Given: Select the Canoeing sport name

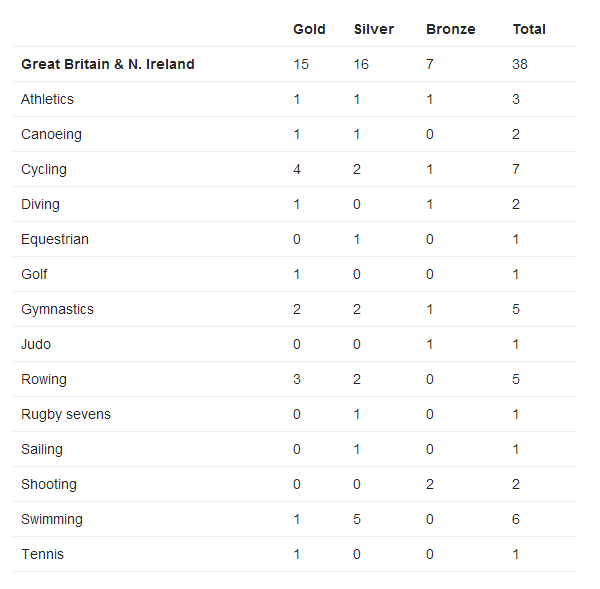Looking at the screenshot, I should tap(51, 134).
